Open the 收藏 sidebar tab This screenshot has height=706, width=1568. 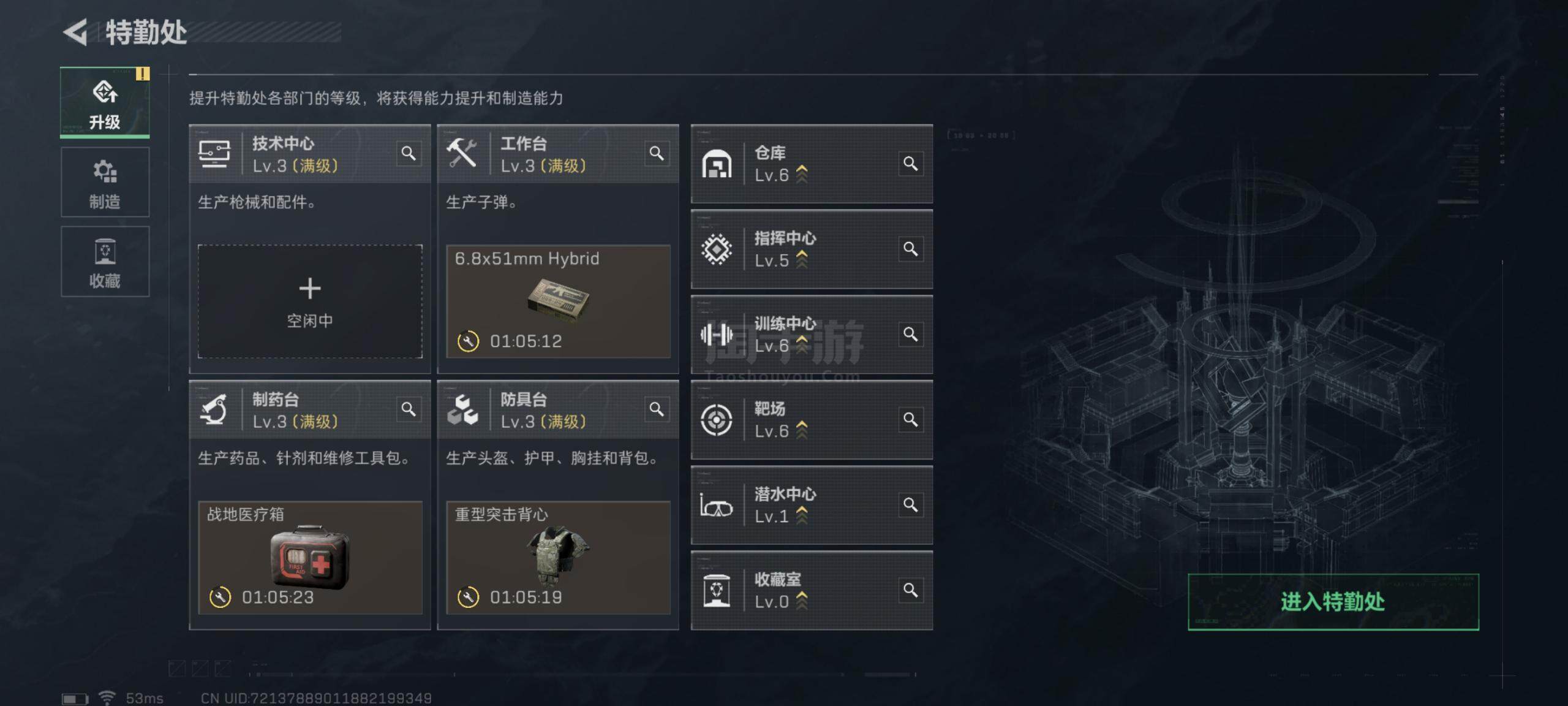click(x=105, y=262)
